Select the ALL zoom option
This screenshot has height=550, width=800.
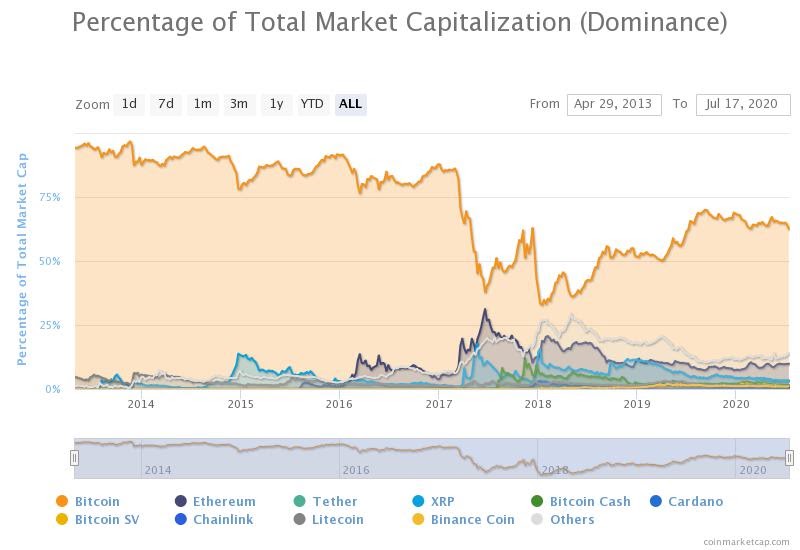pos(351,104)
